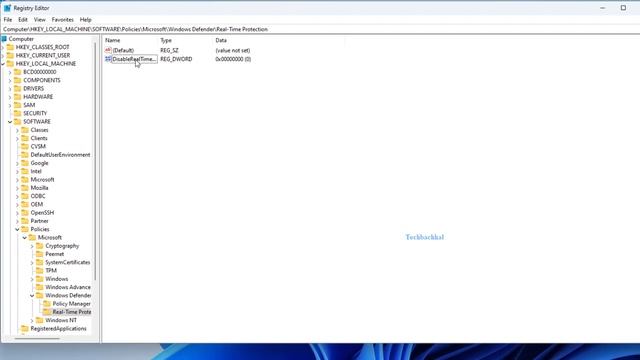Viewport: 640px width, 360px height.
Task: Click the COMPONENTS folder icon
Action: click(18, 80)
